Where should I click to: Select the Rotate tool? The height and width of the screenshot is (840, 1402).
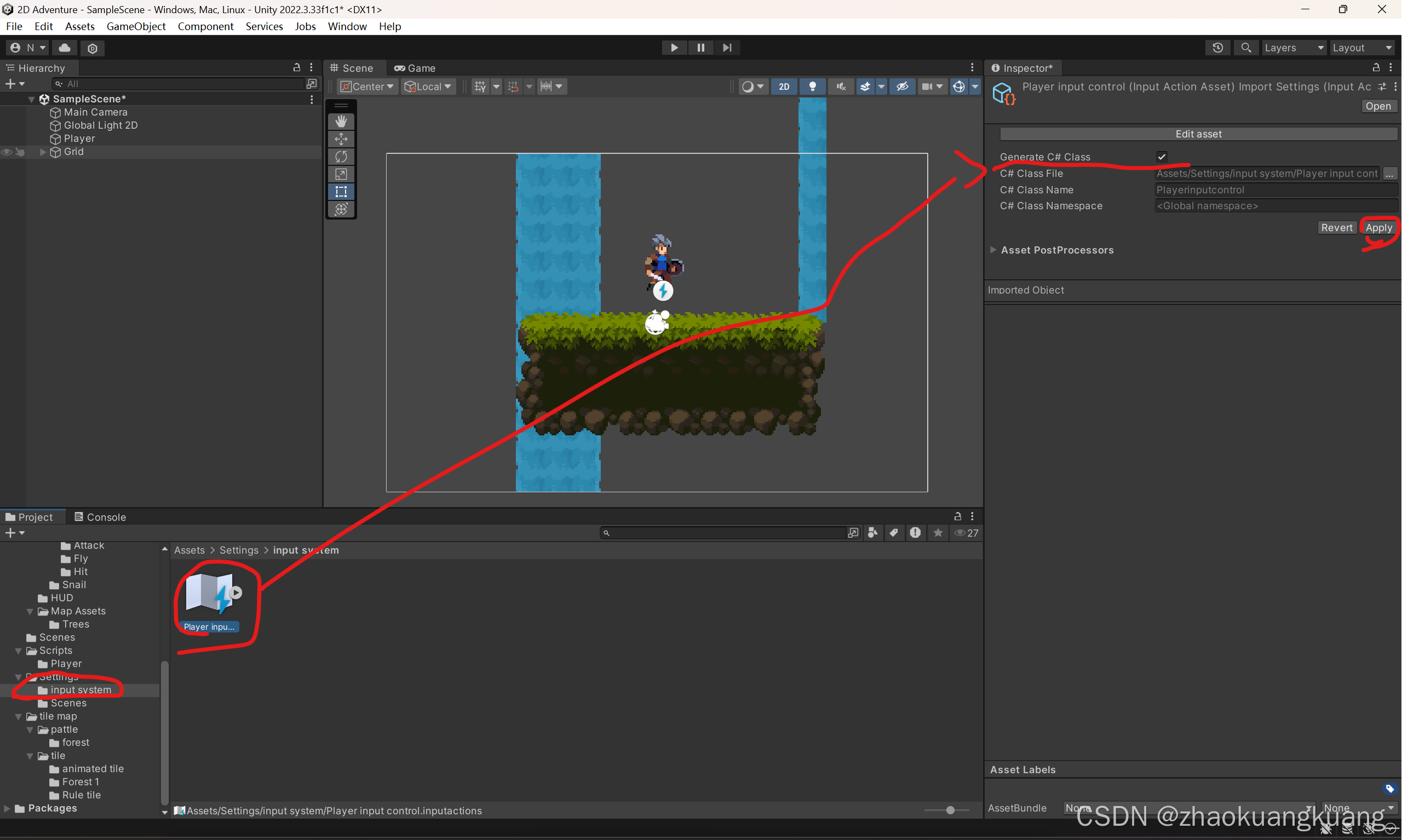tap(341, 156)
